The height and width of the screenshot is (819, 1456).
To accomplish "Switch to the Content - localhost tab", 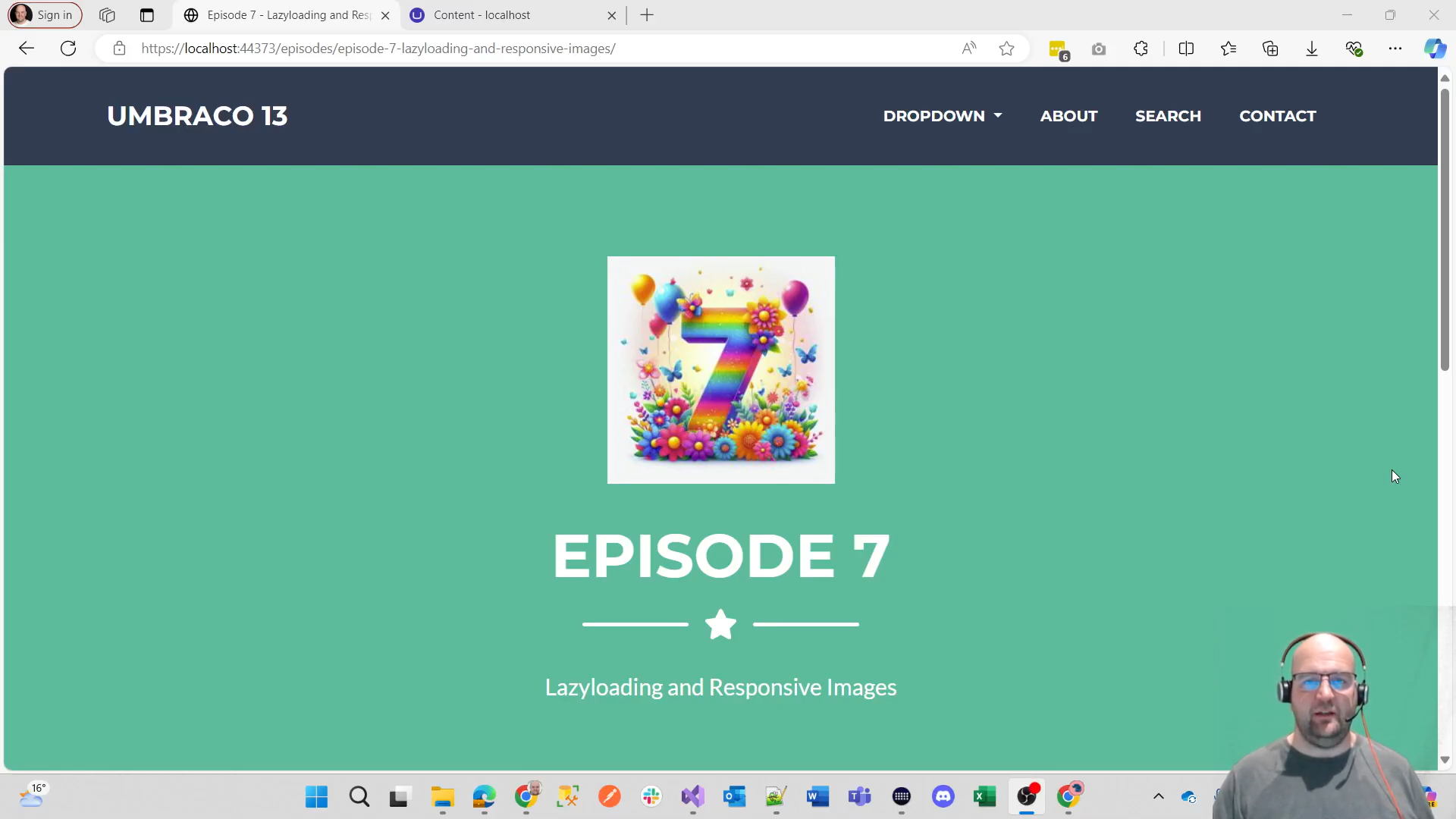I will [x=500, y=15].
